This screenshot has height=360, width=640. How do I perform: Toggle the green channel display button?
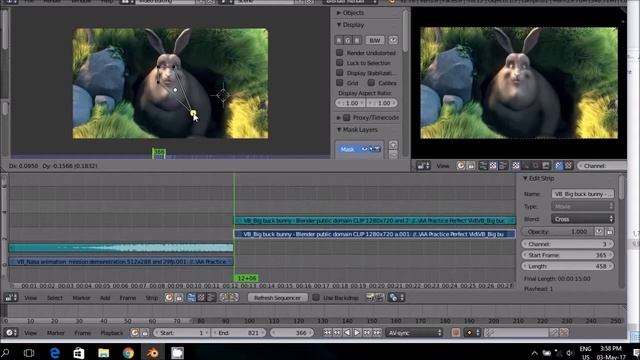click(x=348, y=40)
